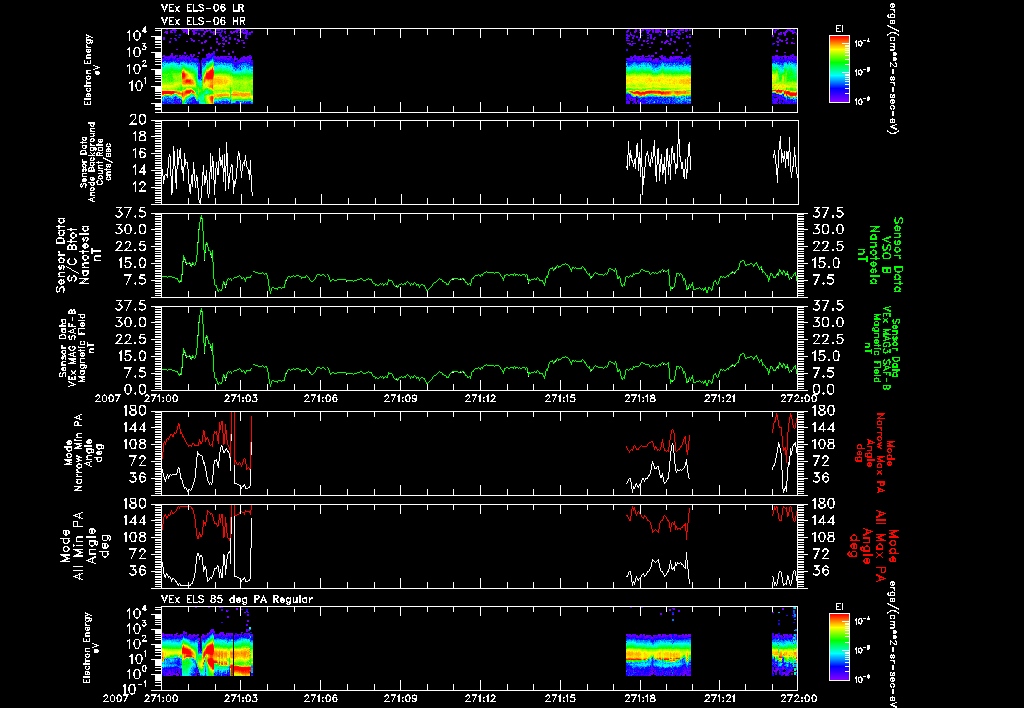
Task: Click 272:00 marker under the MAG SAF-B panel
Action: tap(801, 398)
